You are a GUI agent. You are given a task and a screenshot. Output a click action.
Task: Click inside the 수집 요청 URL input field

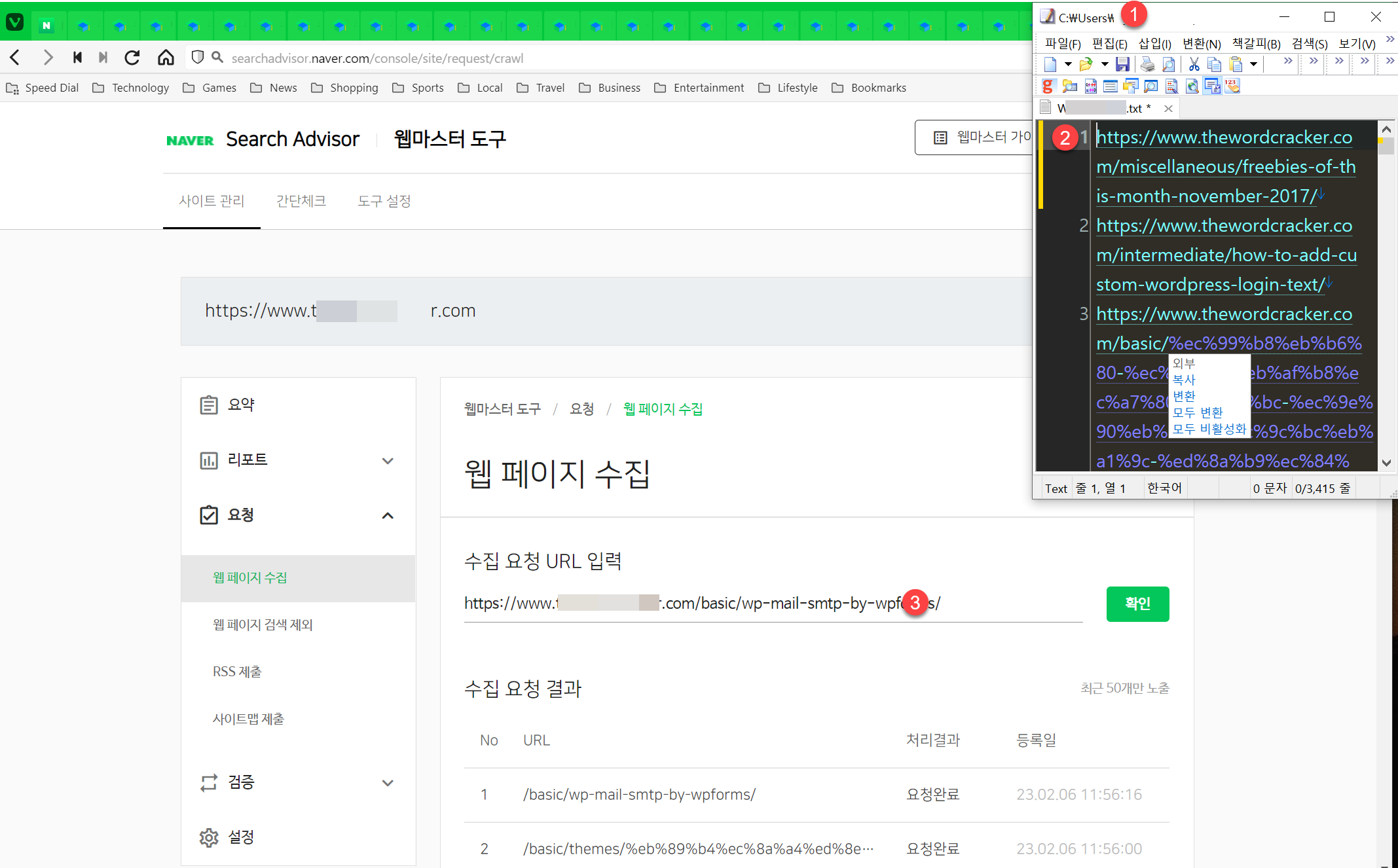tap(720, 603)
